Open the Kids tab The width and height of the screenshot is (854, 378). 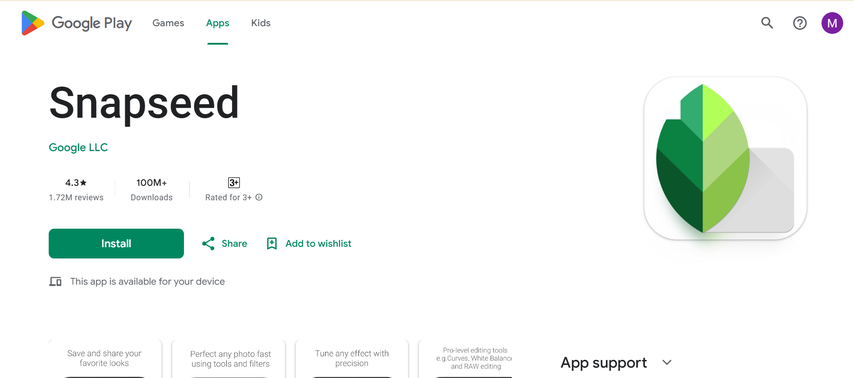pos(261,23)
